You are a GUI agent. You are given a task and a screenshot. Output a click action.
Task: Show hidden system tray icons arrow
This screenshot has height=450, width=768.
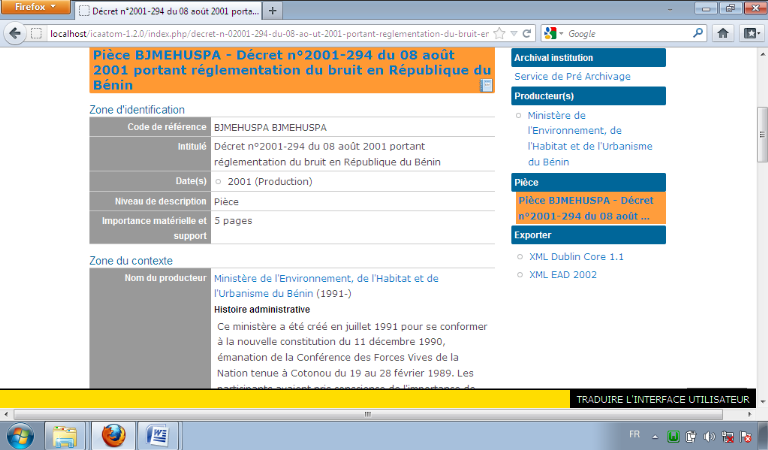[x=655, y=436]
